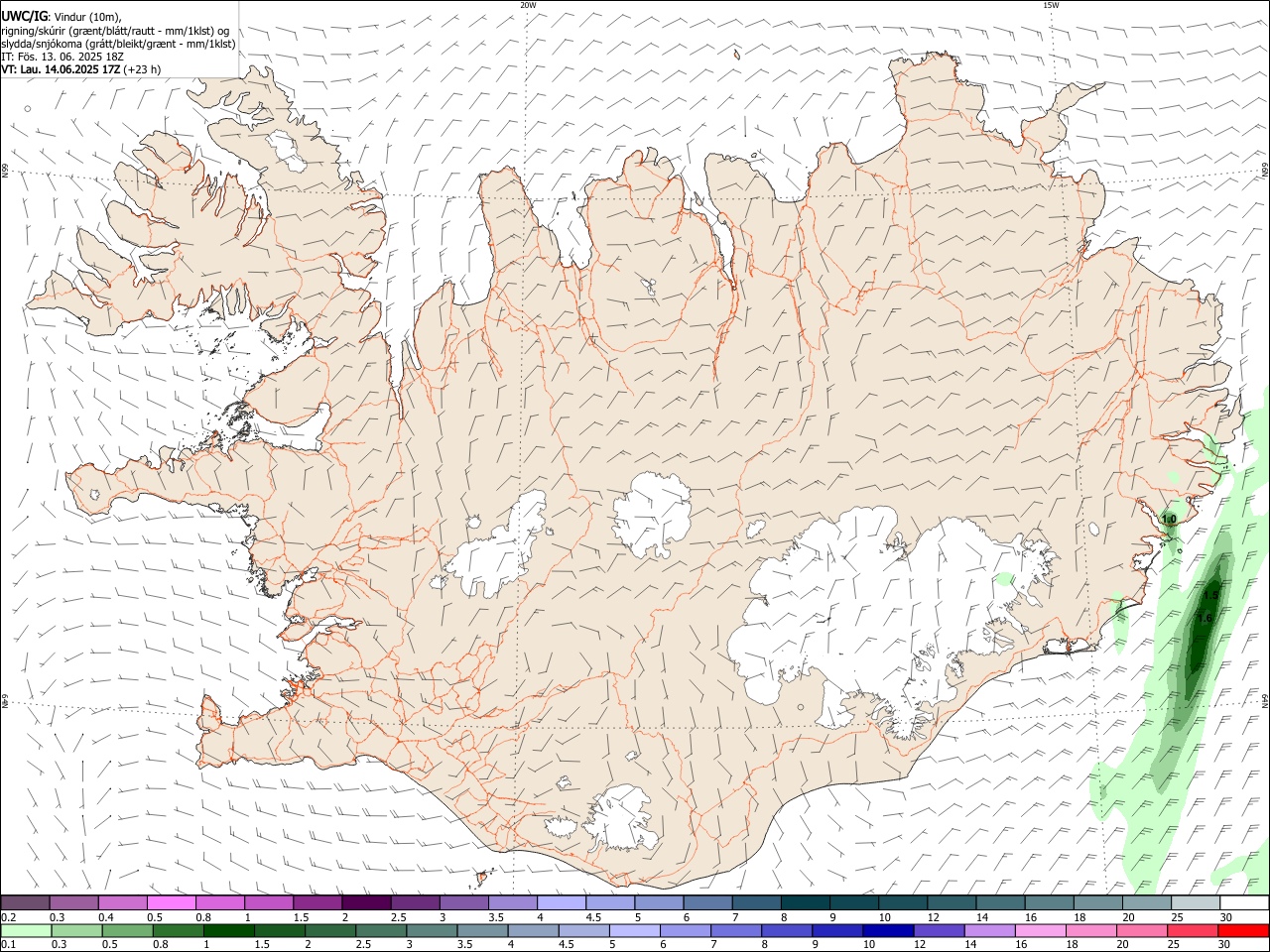The image size is (1270, 952).
Task: Pick the deep blue swatch labeled 10, lower row
Action: click(888, 931)
